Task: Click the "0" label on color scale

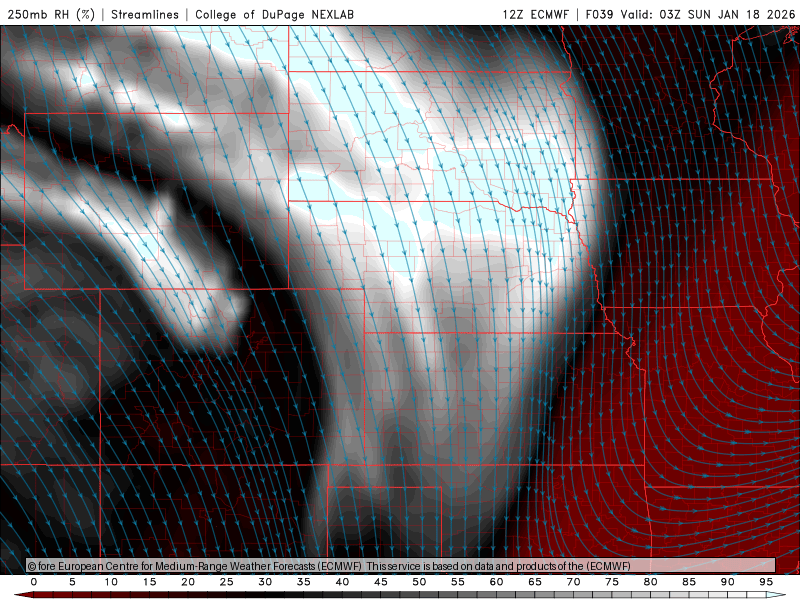Action: click(34, 582)
